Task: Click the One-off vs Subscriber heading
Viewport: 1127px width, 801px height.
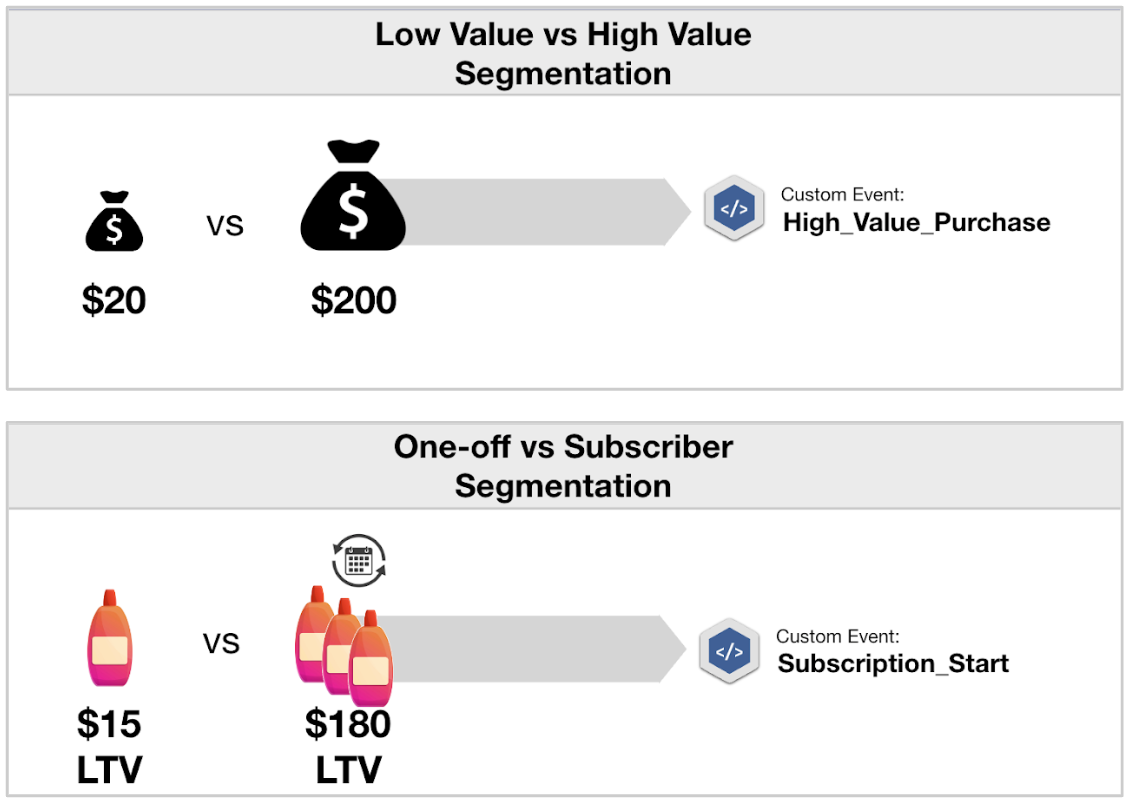Action: 563,465
